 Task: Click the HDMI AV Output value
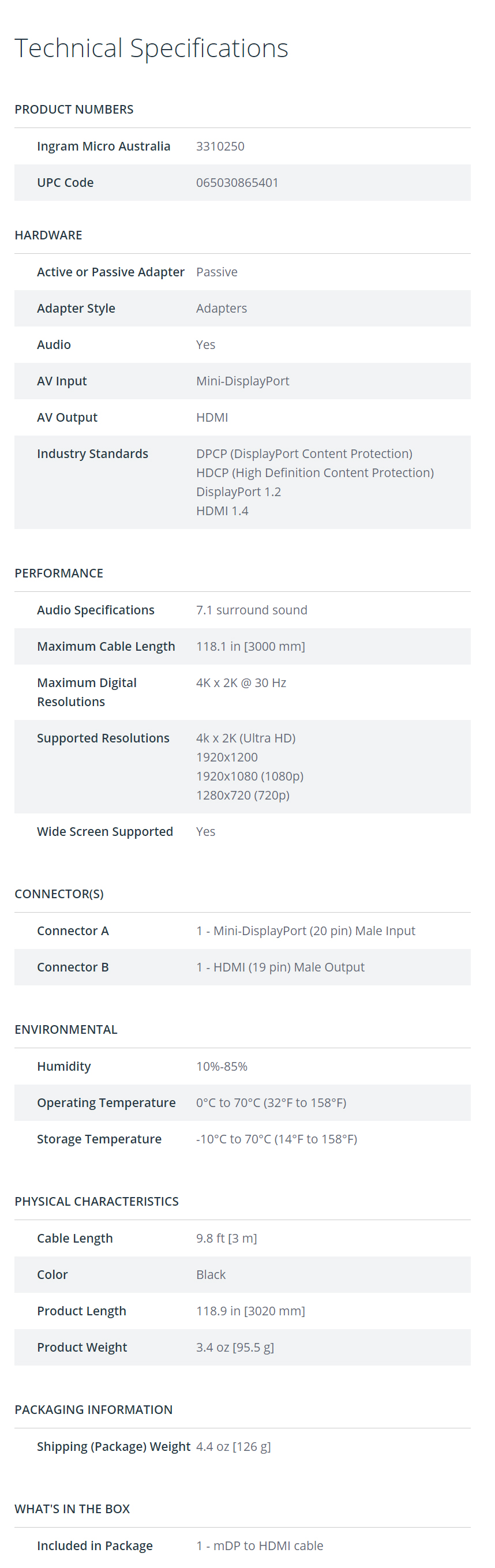(x=212, y=418)
